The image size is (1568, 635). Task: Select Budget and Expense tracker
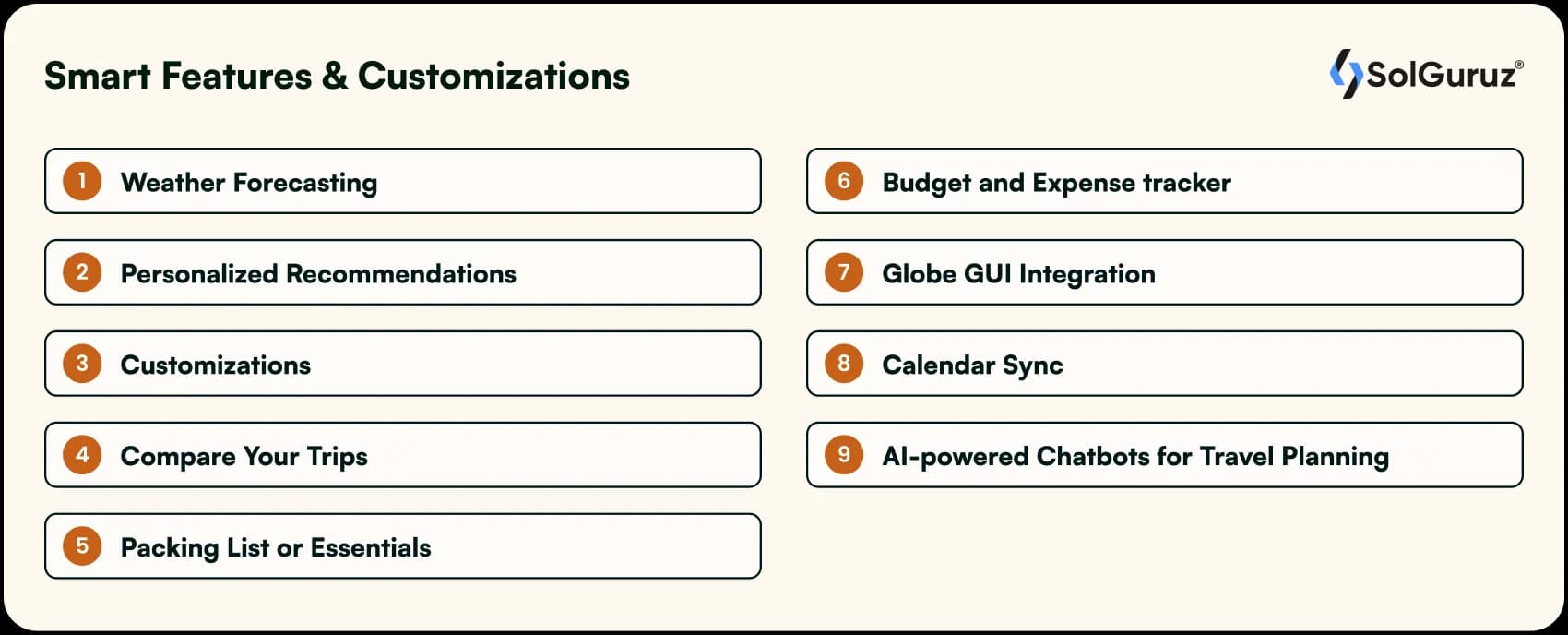pyautogui.click(x=1056, y=182)
